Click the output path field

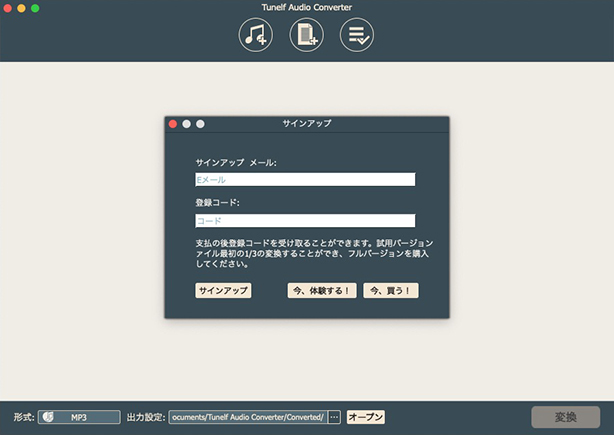[x=248, y=417]
